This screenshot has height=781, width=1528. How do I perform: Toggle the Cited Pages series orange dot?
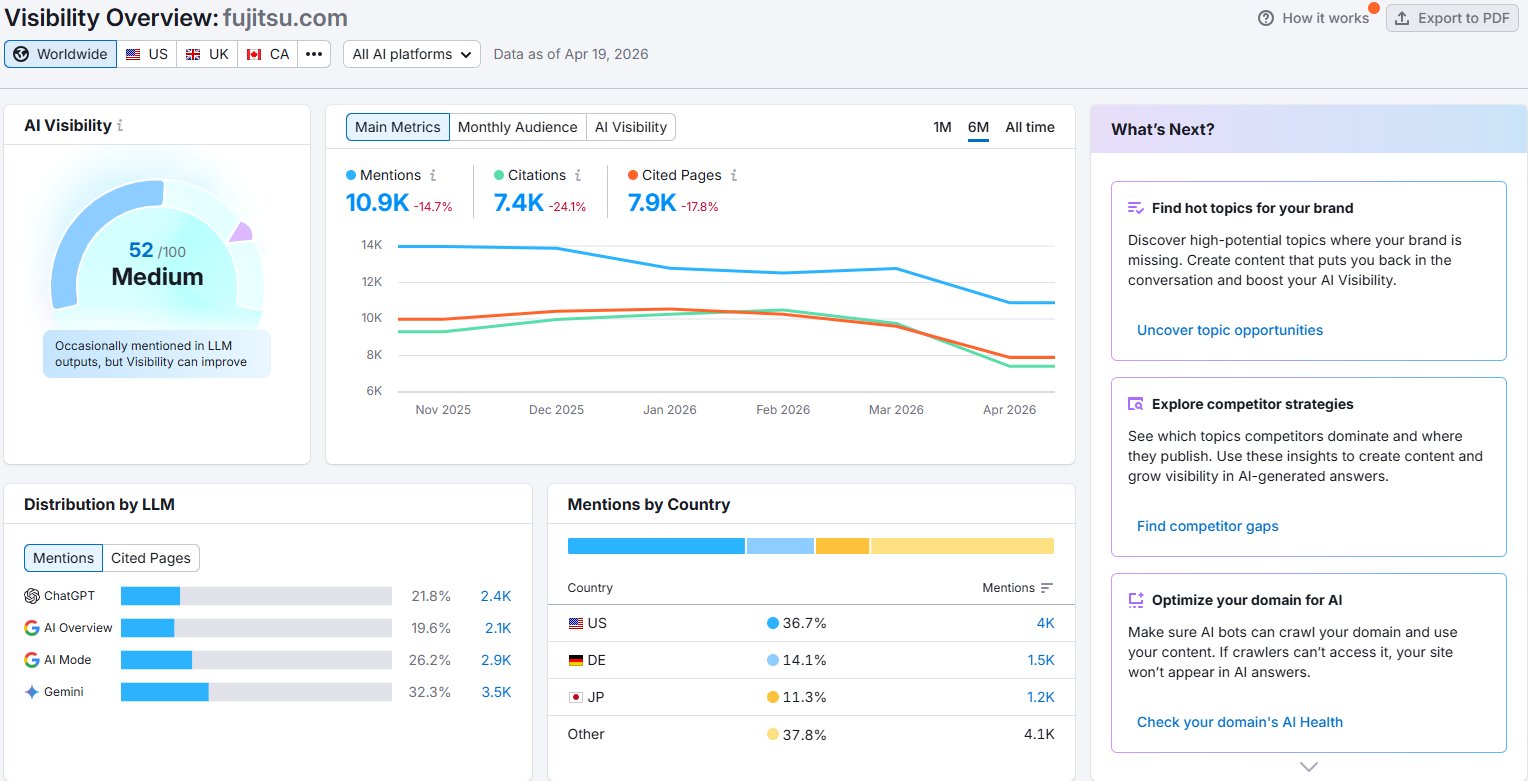tap(633, 175)
